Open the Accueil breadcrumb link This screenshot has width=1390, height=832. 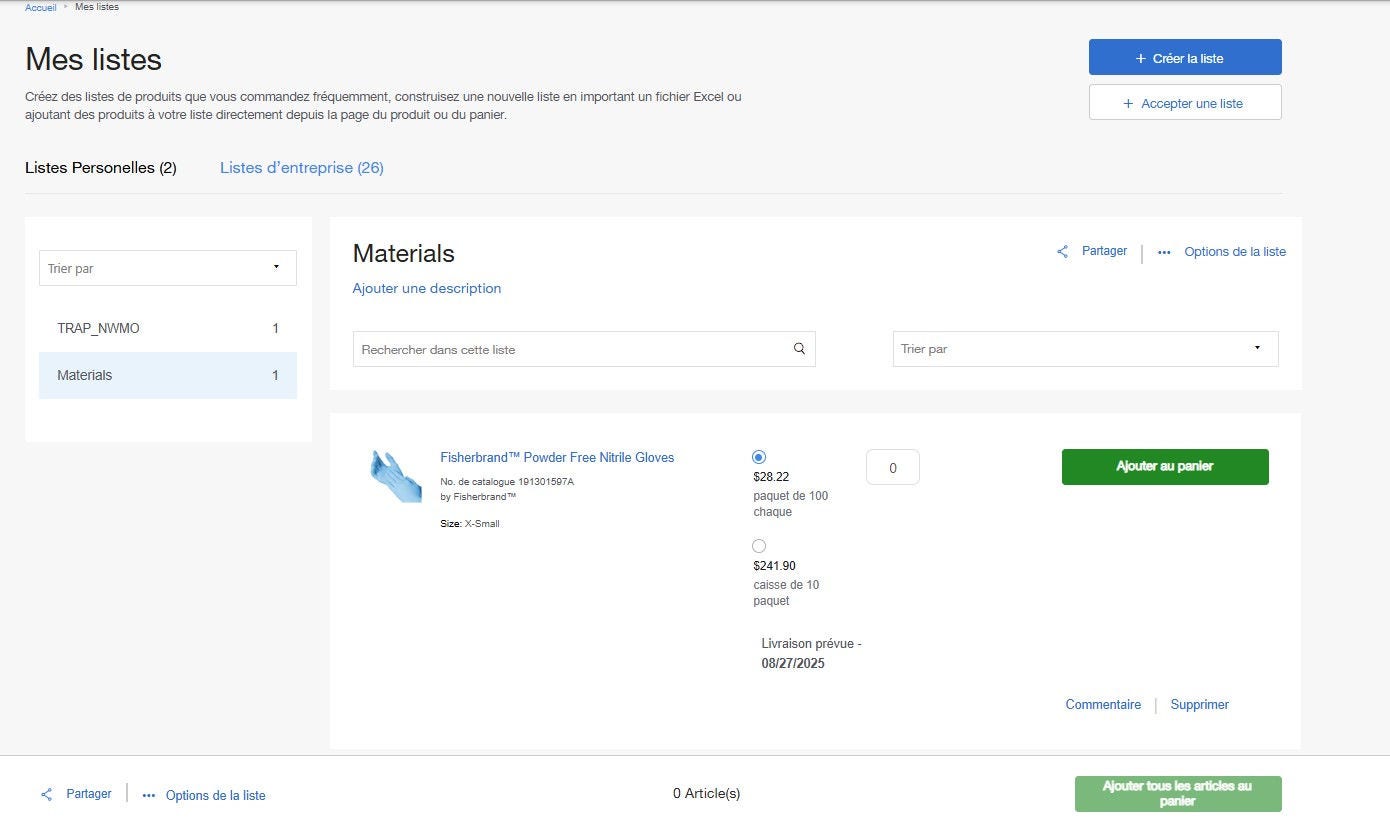coord(41,7)
